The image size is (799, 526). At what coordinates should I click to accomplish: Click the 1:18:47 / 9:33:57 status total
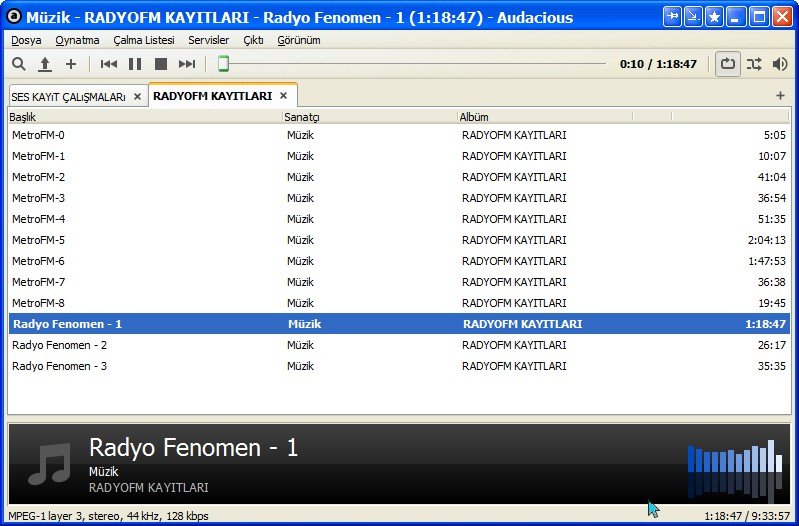click(x=747, y=516)
